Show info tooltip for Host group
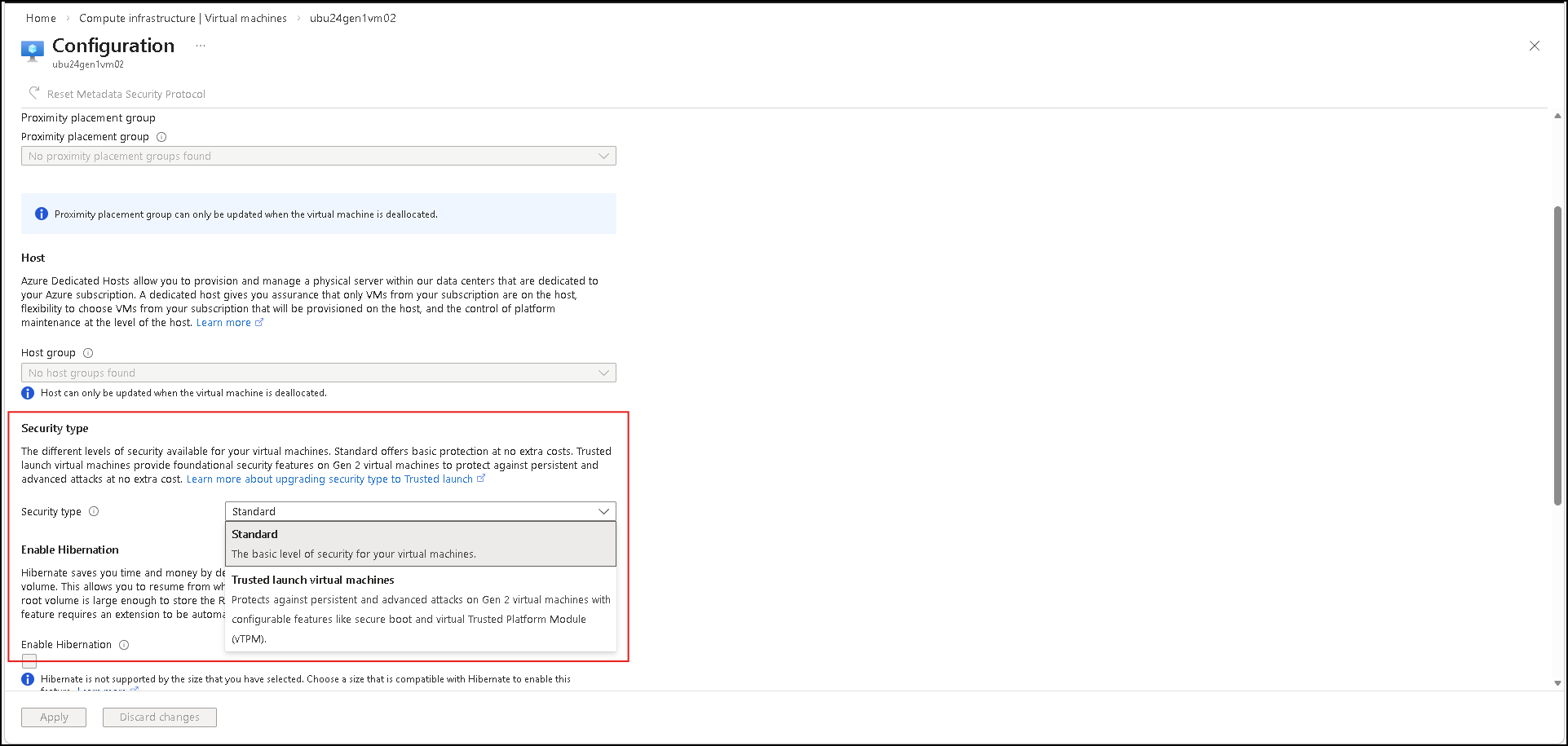The height and width of the screenshot is (746, 1568). click(88, 353)
